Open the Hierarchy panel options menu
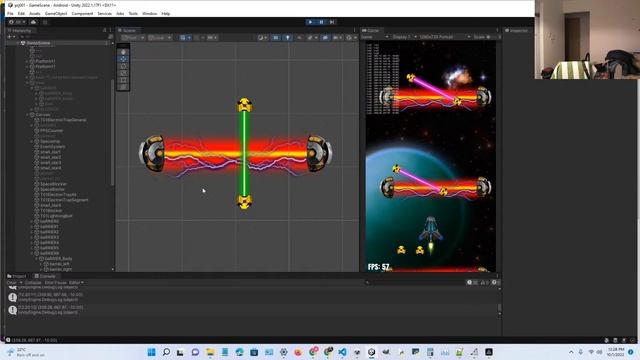This screenshot has width=640, height=360. pyautogui.click(x=110, y=30)
